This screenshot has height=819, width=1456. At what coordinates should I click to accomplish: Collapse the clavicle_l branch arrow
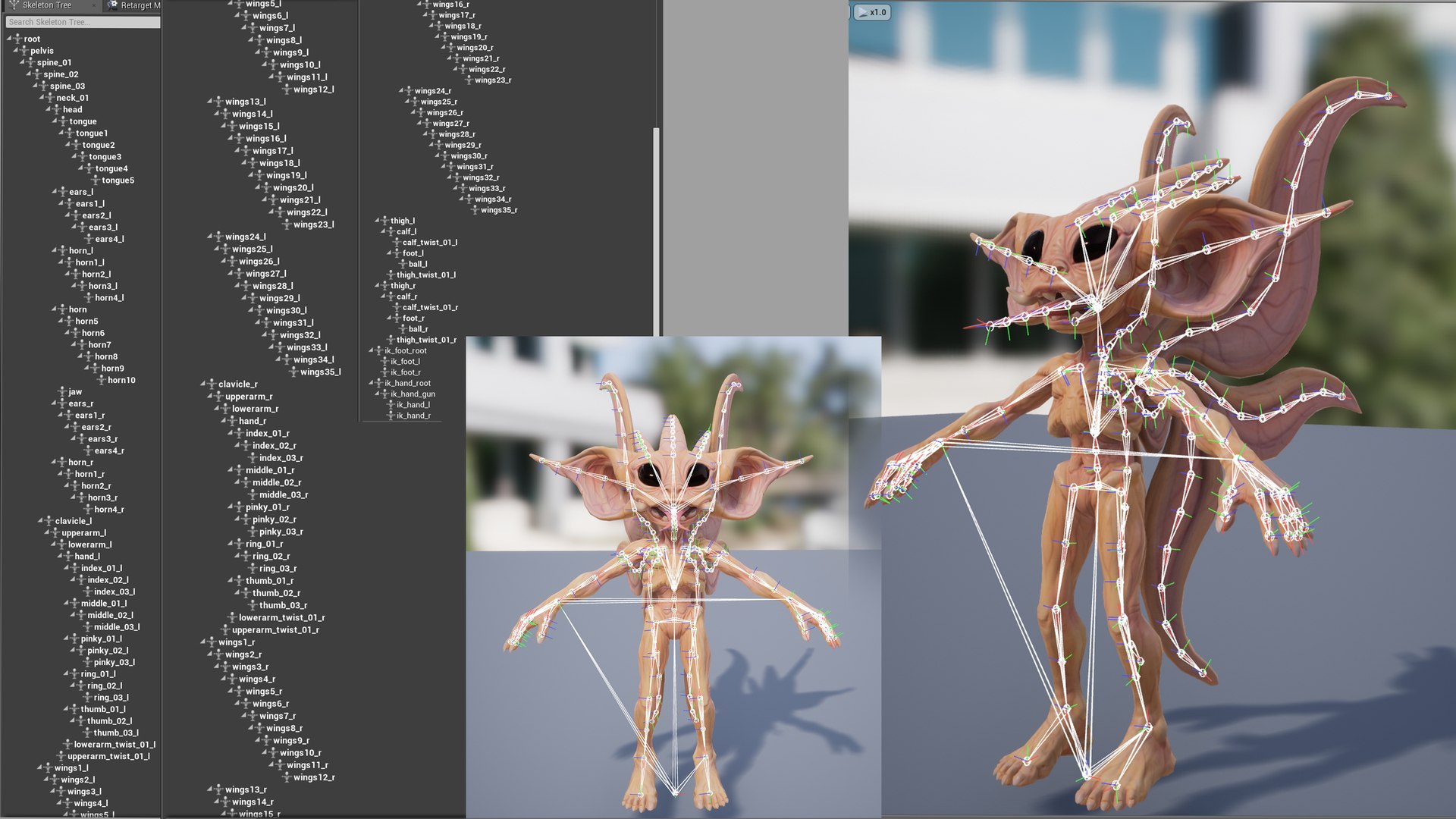point(41,520)
